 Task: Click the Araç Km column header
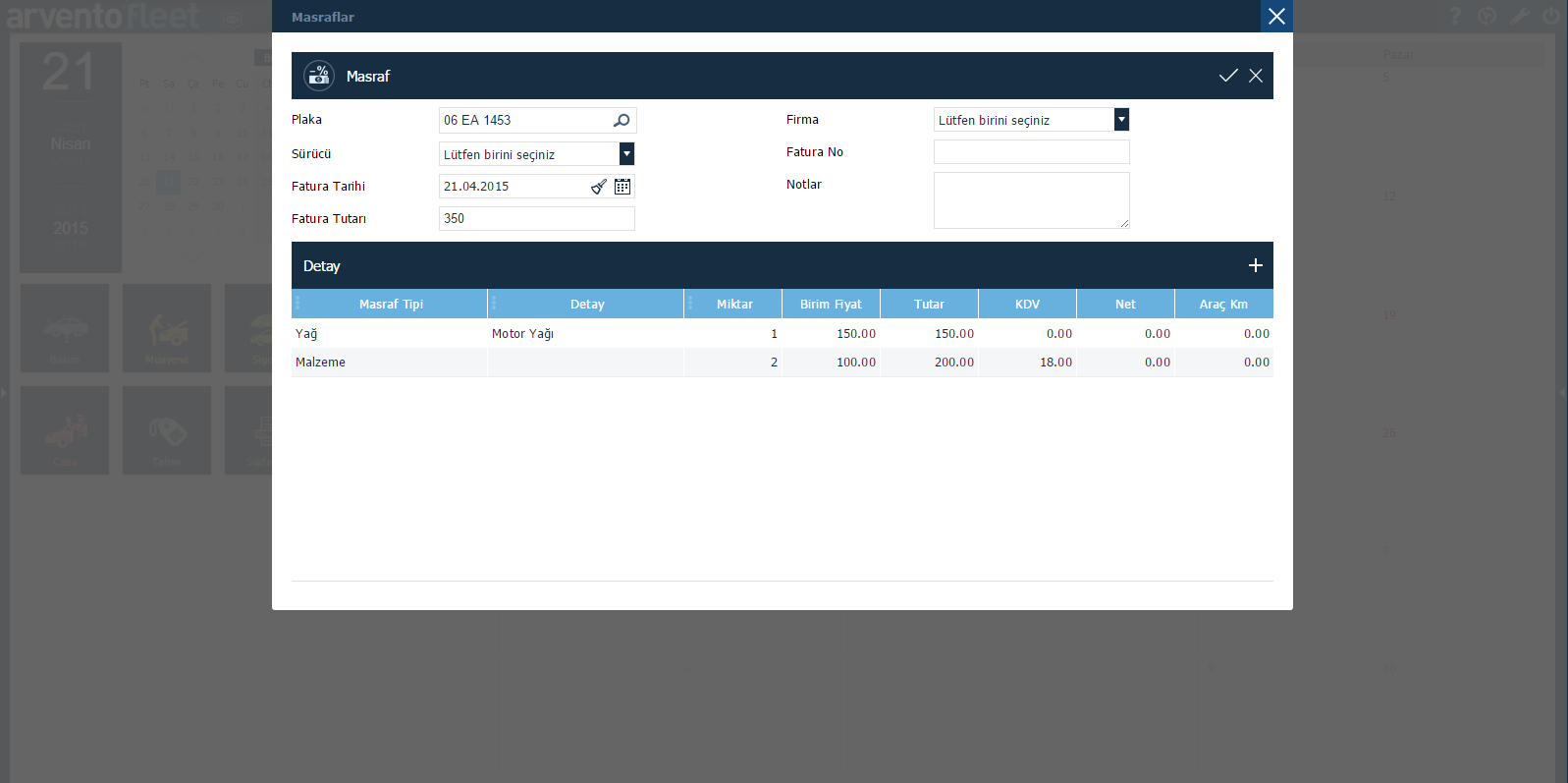point(1223,304)
